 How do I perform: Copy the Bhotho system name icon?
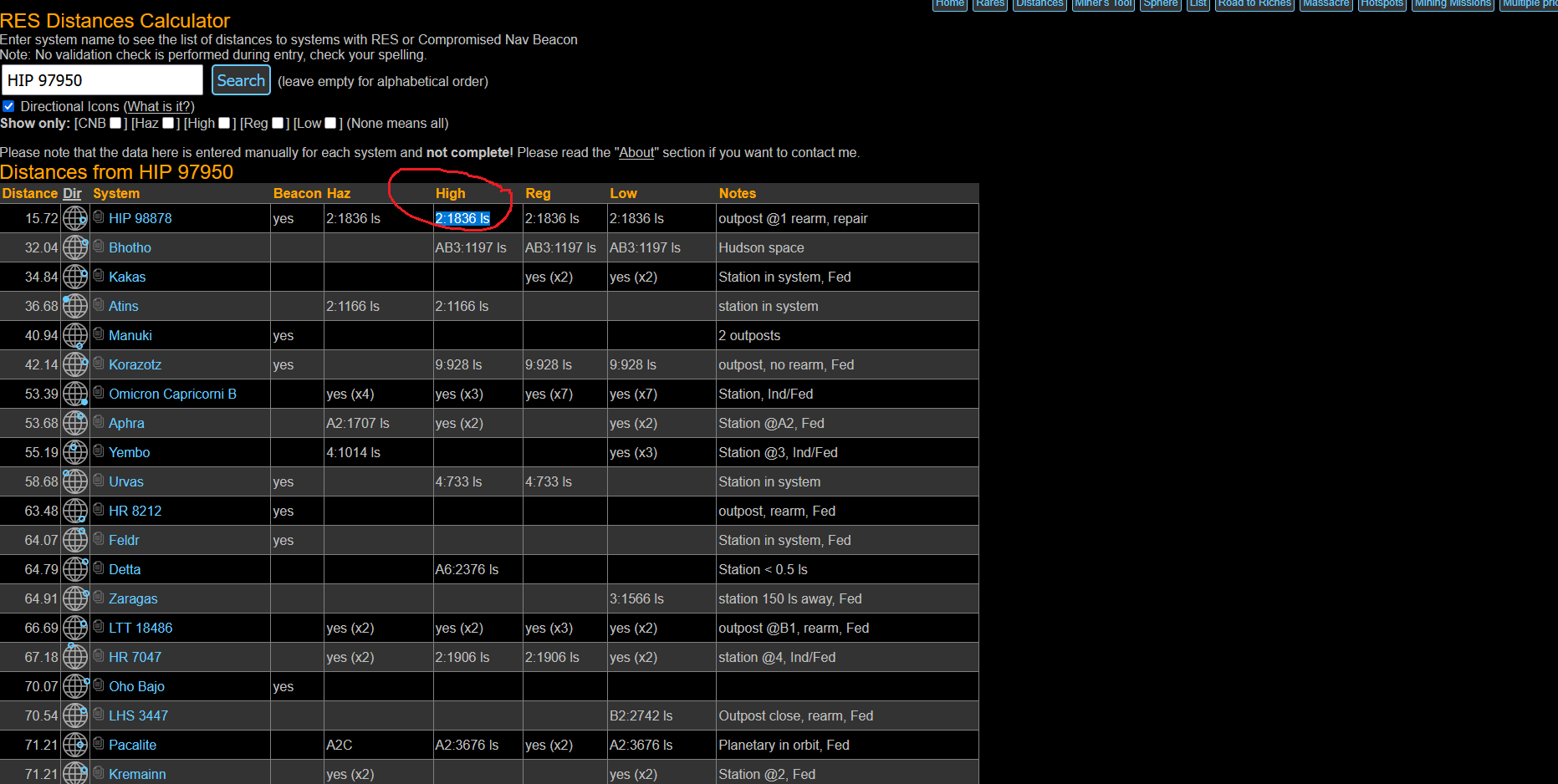[x=99, y=247]
